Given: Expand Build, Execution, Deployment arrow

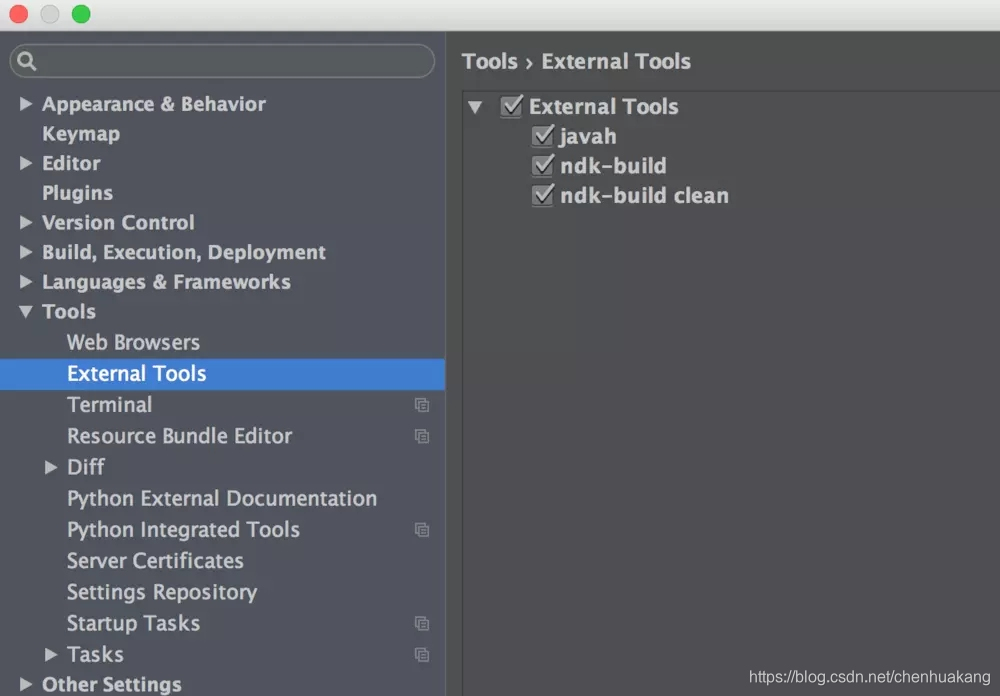Looking at the screenshot, I should 26,252.
